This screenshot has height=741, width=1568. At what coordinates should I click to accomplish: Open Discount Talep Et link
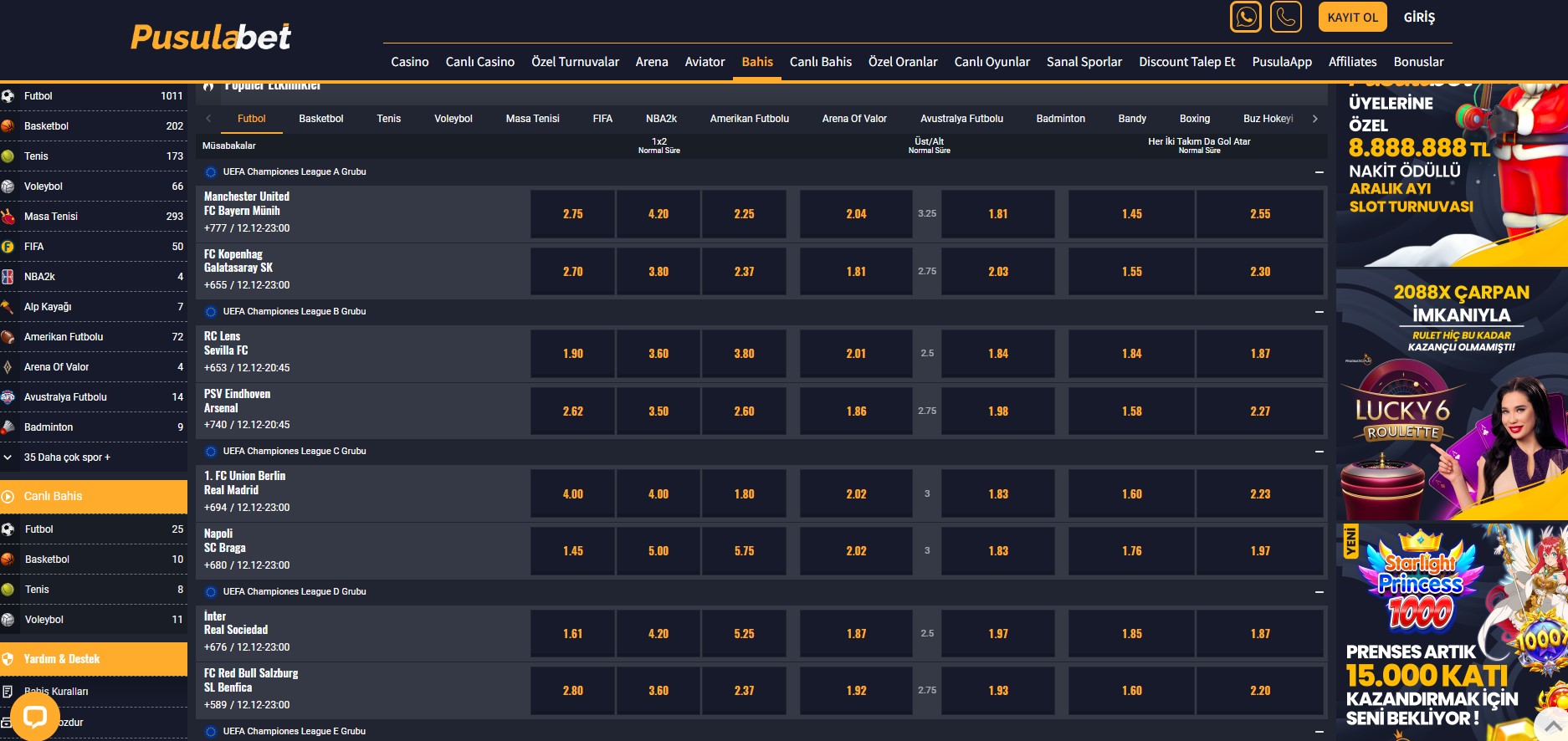[1187, 62]
